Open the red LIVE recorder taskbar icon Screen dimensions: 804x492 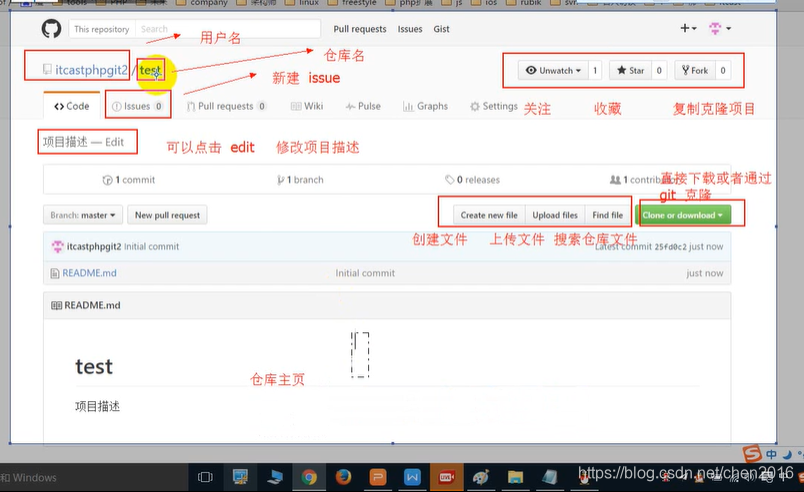click(446, 478)
